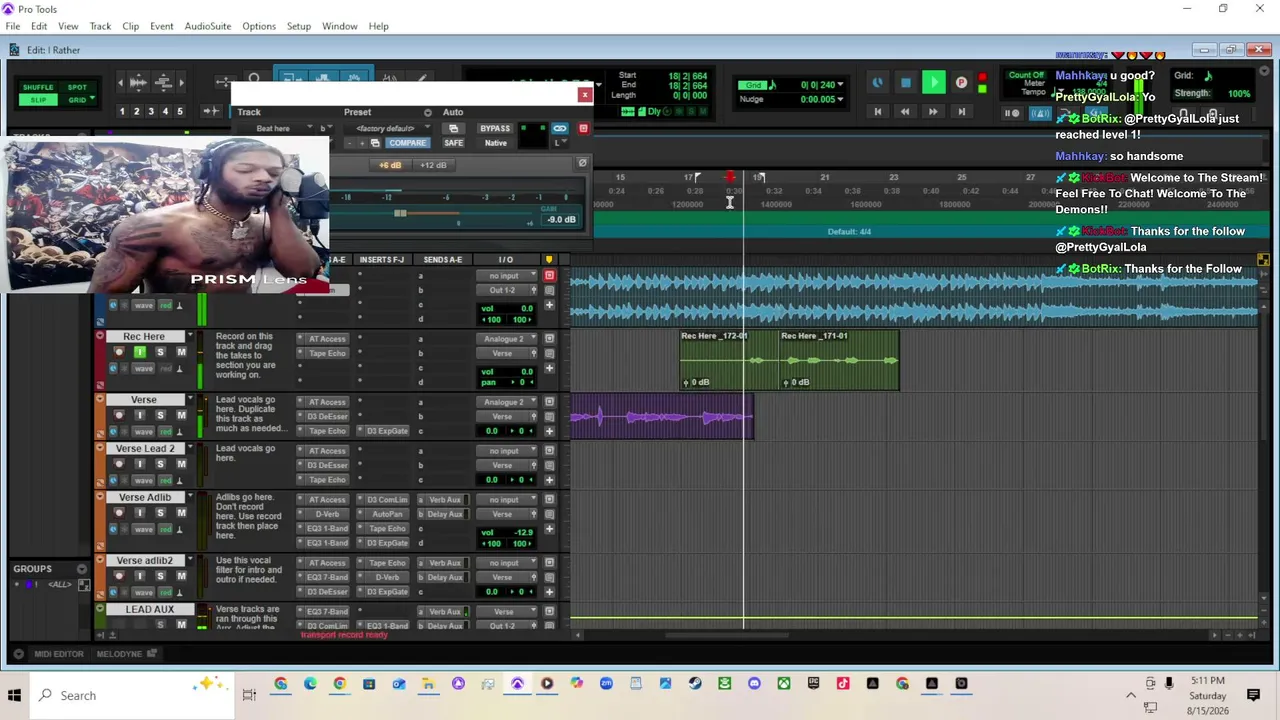This screenshot has width=1280, height=720.
Task: Mute the Rec Here track
Action: pos(181,352)
